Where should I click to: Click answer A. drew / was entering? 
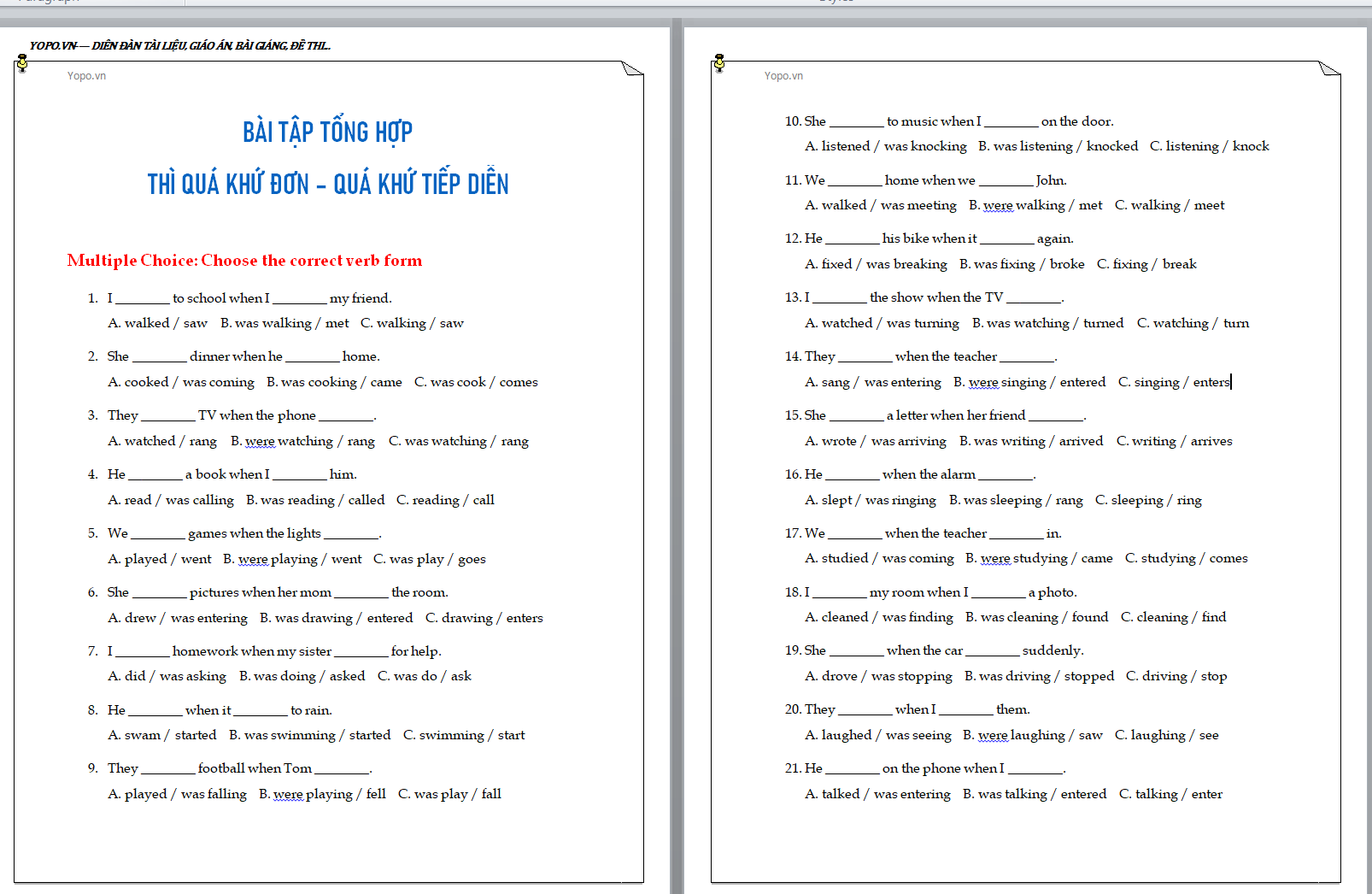tap(178, 618)
